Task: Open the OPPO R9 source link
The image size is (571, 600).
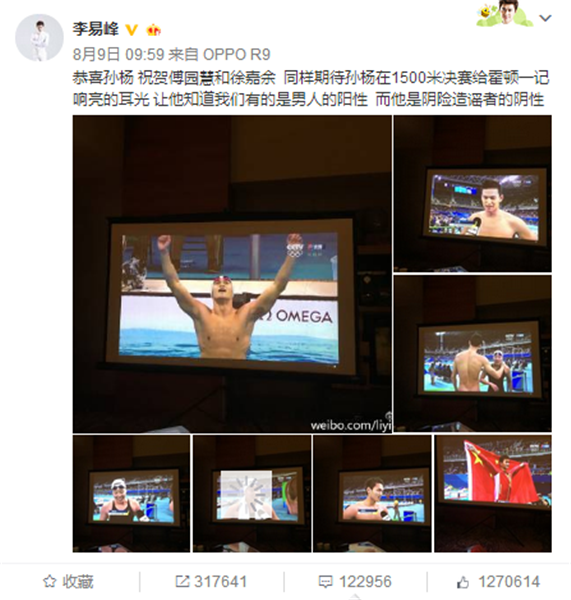Action: [x=237, y=54]
